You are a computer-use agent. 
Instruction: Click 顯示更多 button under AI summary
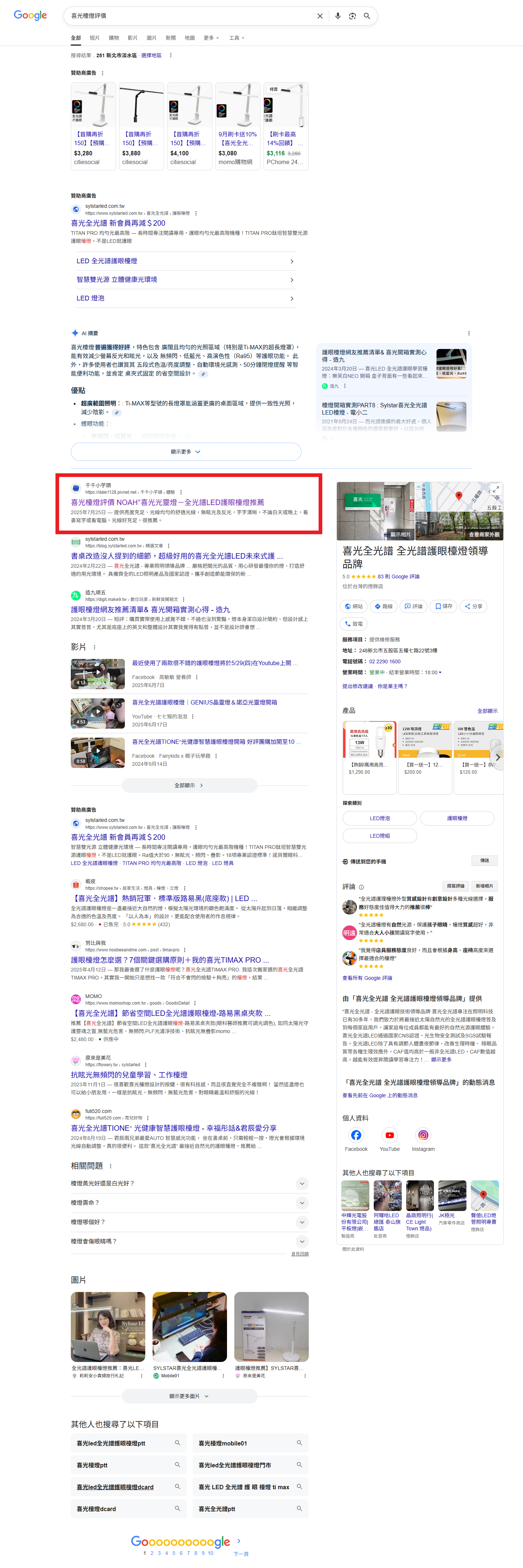click(185, 452)
